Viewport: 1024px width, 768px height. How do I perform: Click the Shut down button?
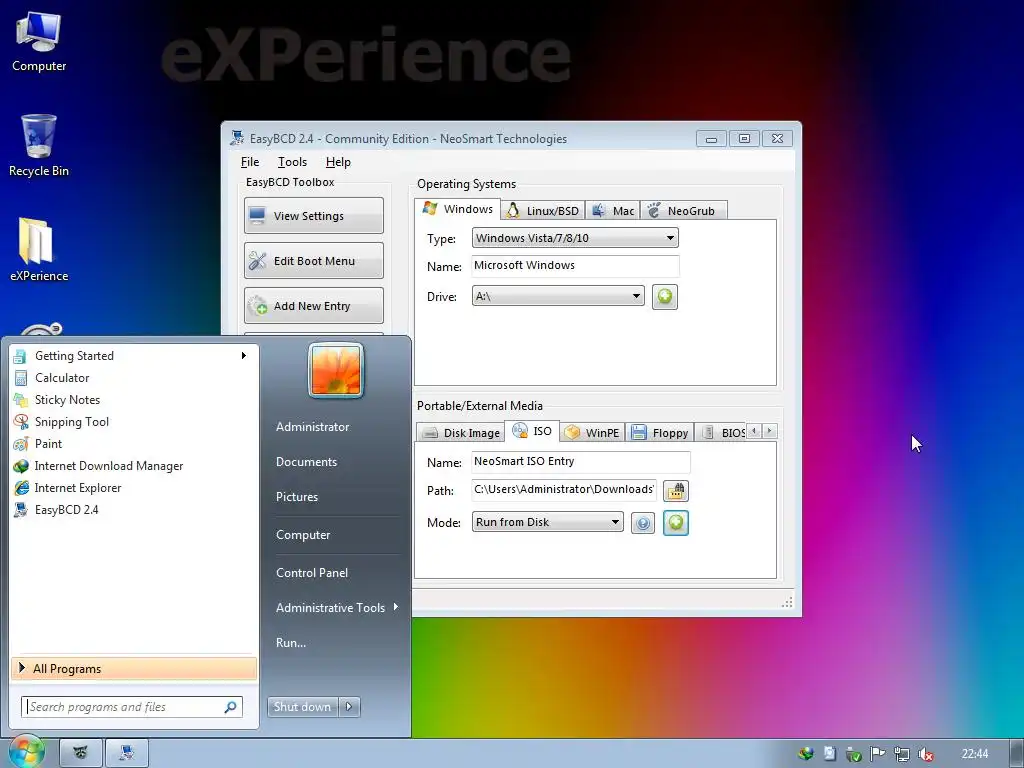pos(302,707)
